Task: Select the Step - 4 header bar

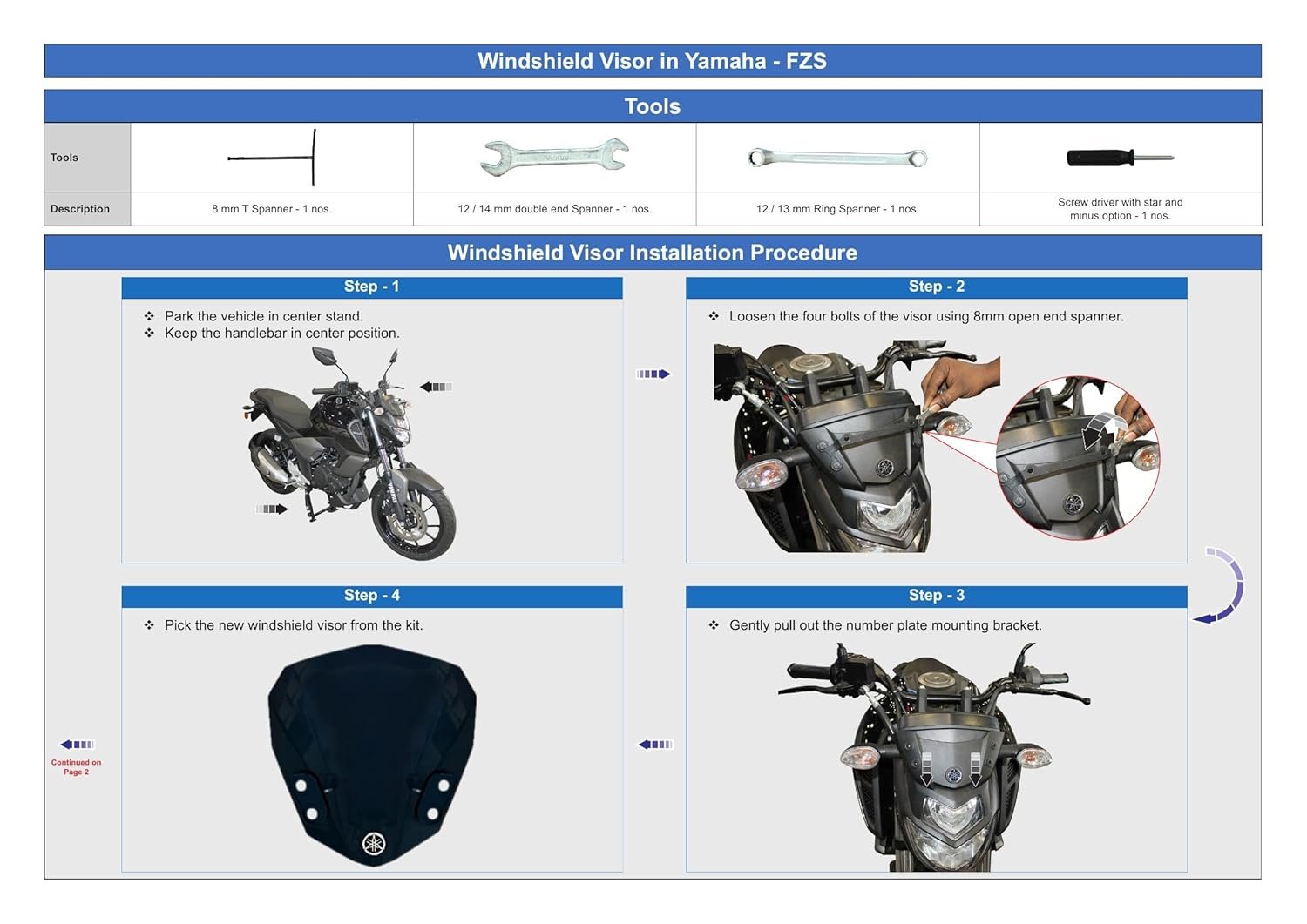Action: (x=371, y=596)
